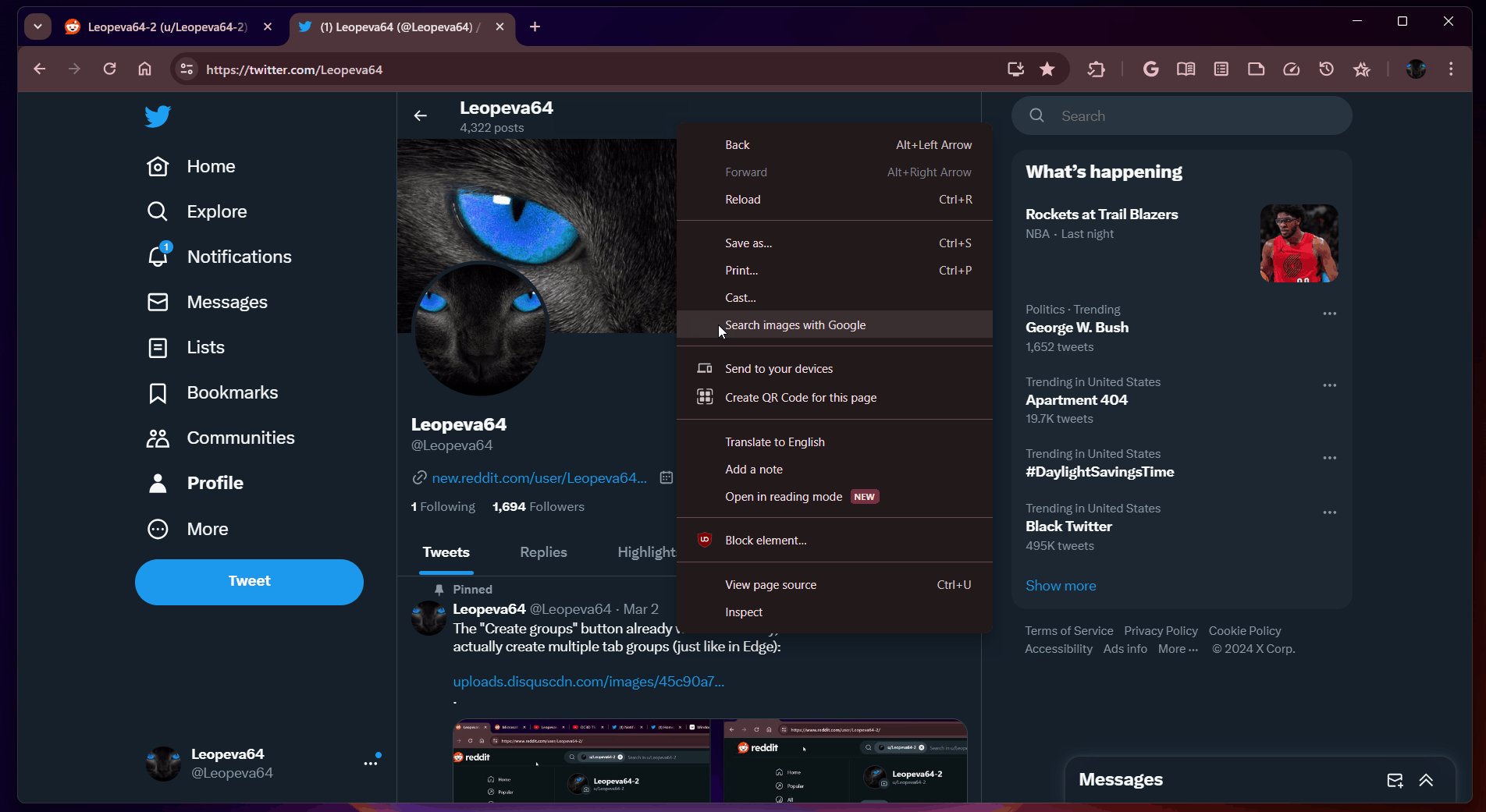The image size is (1486, 812).
Task: Reload the page using toolbar icon
Action: point(110,69)
